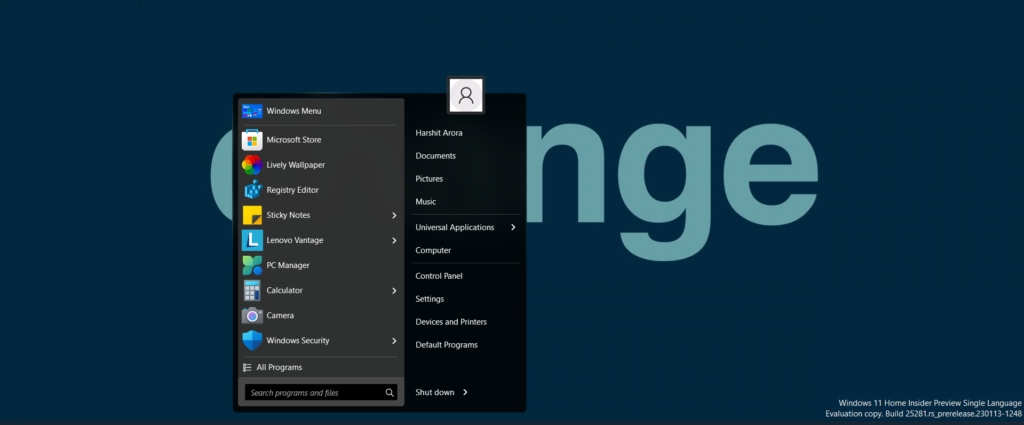Open Lenovo Vantage icon
The height and width of the screenshot is (425, 1024).
pyautogui.click(x=252, y=240)
